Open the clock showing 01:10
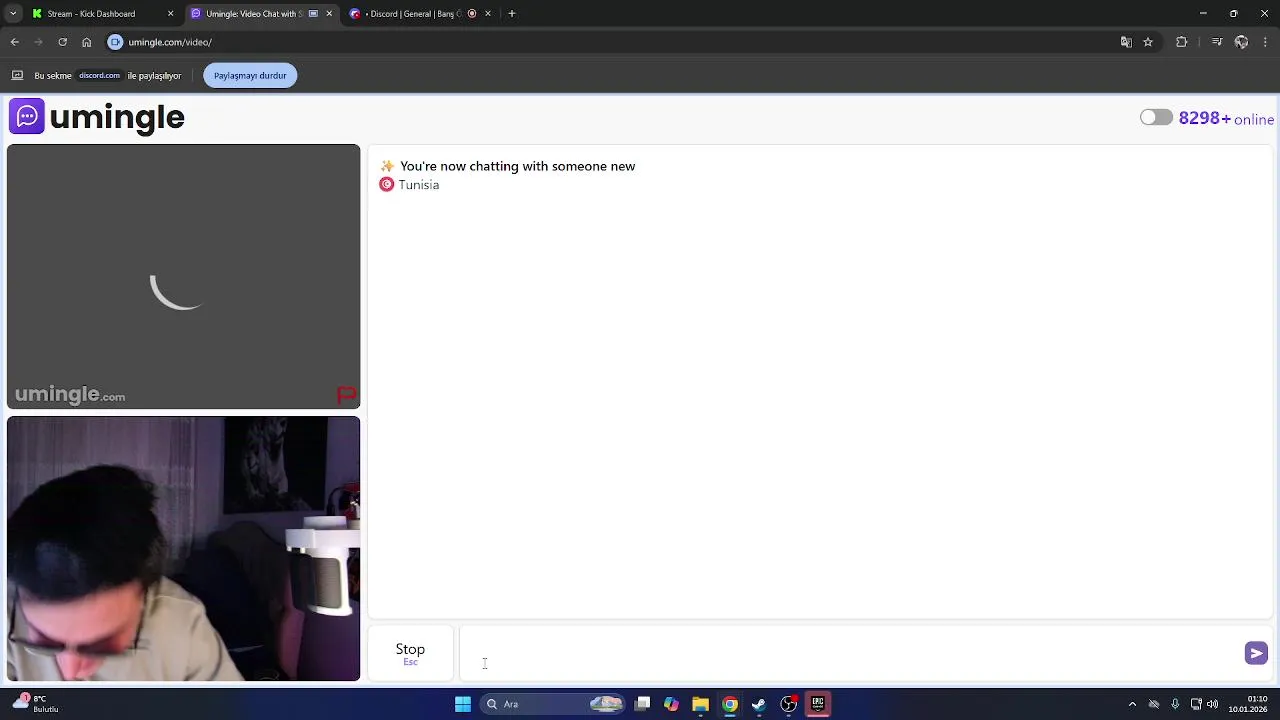 click(x=1249, y=704)
